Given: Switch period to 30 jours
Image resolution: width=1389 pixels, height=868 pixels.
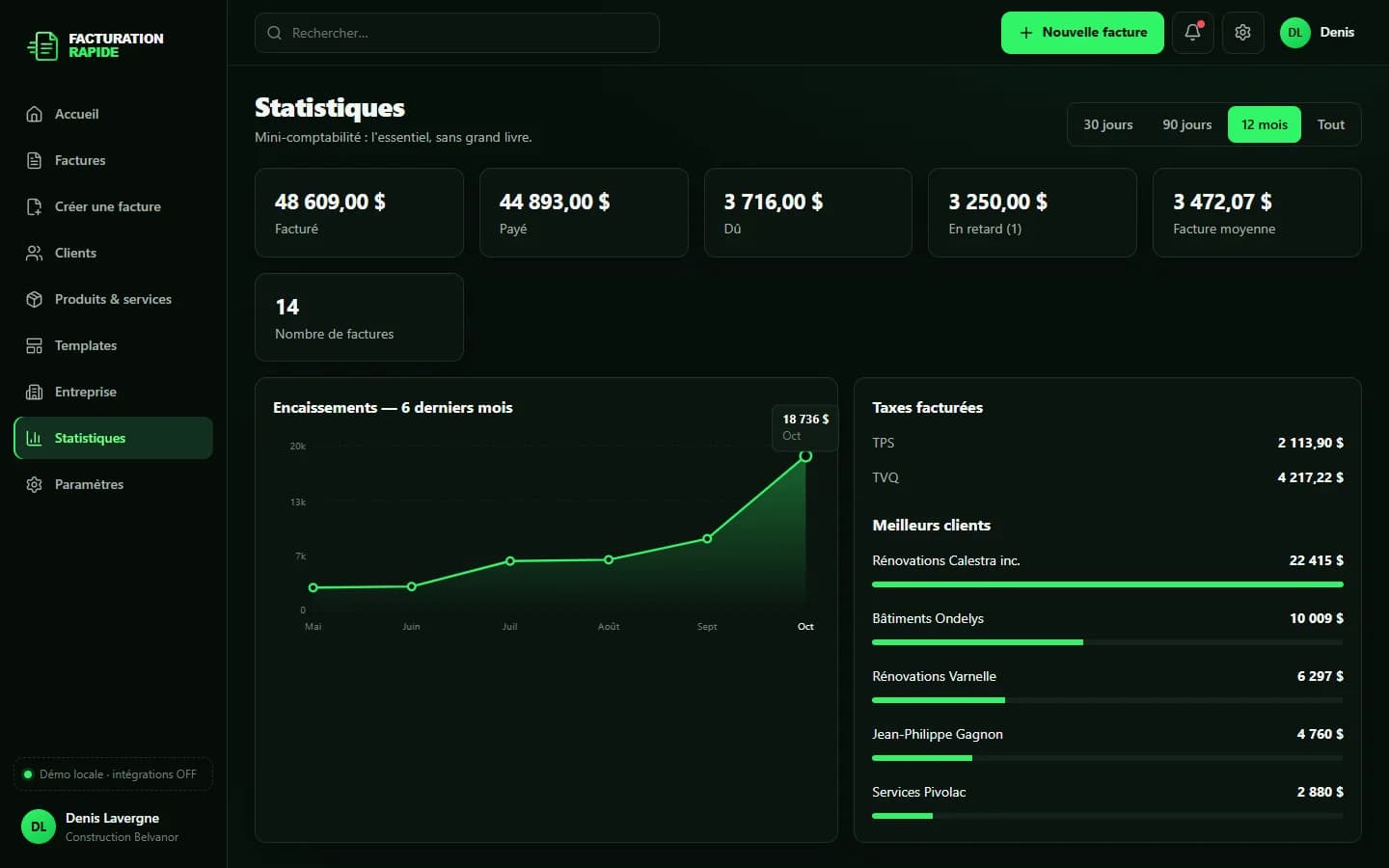Looking at the screenshot, I should (1108, 124).
